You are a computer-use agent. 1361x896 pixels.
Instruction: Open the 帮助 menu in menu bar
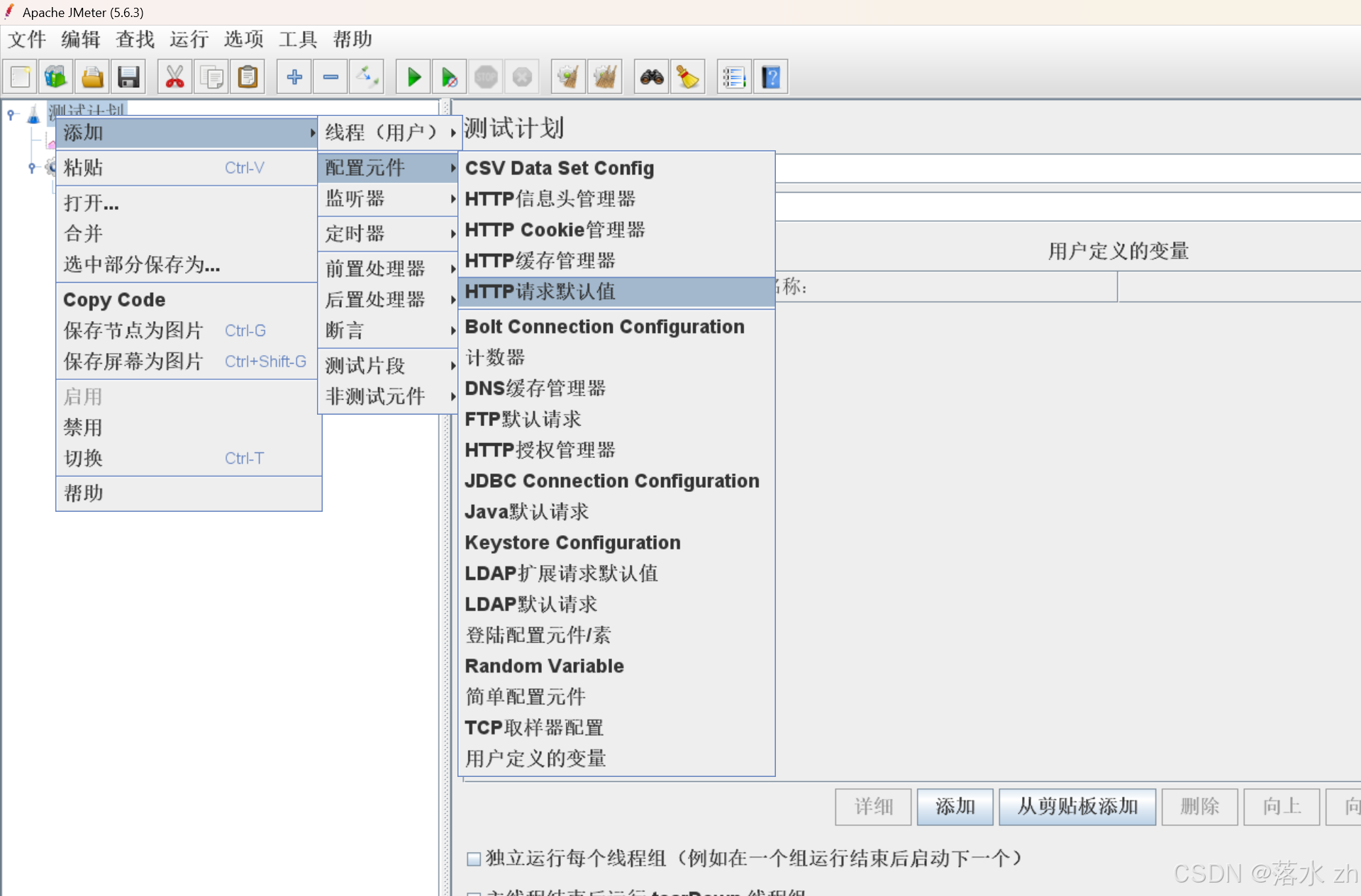point(352,39)
